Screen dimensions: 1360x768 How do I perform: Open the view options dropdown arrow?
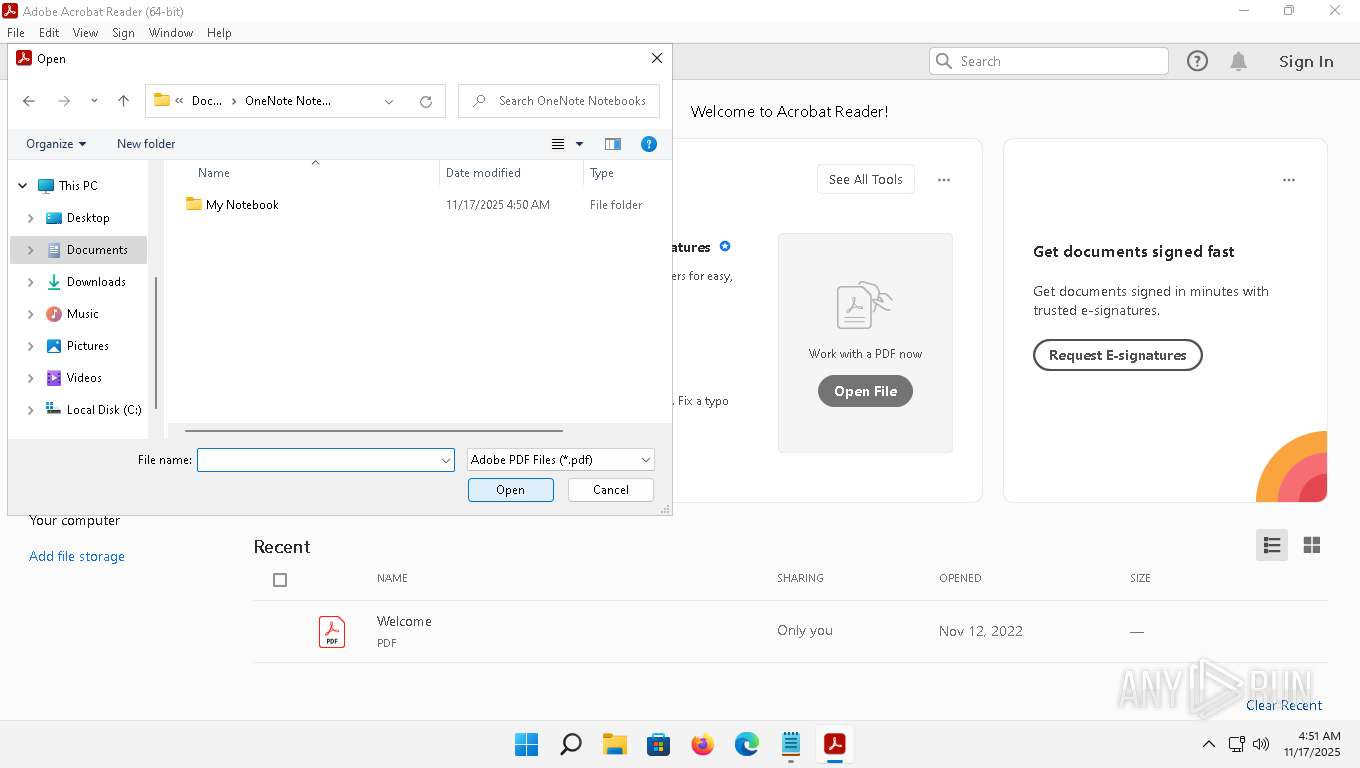(x=579, y=144)
